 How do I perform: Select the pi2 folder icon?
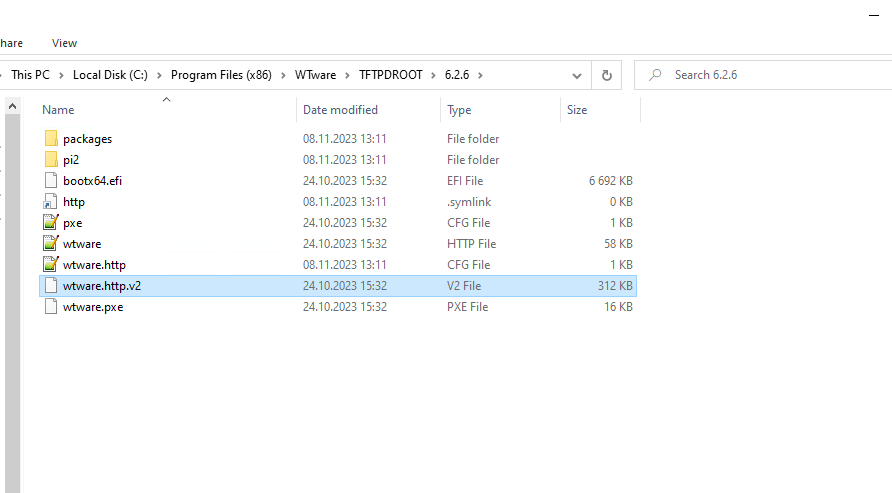pos(51,160)
